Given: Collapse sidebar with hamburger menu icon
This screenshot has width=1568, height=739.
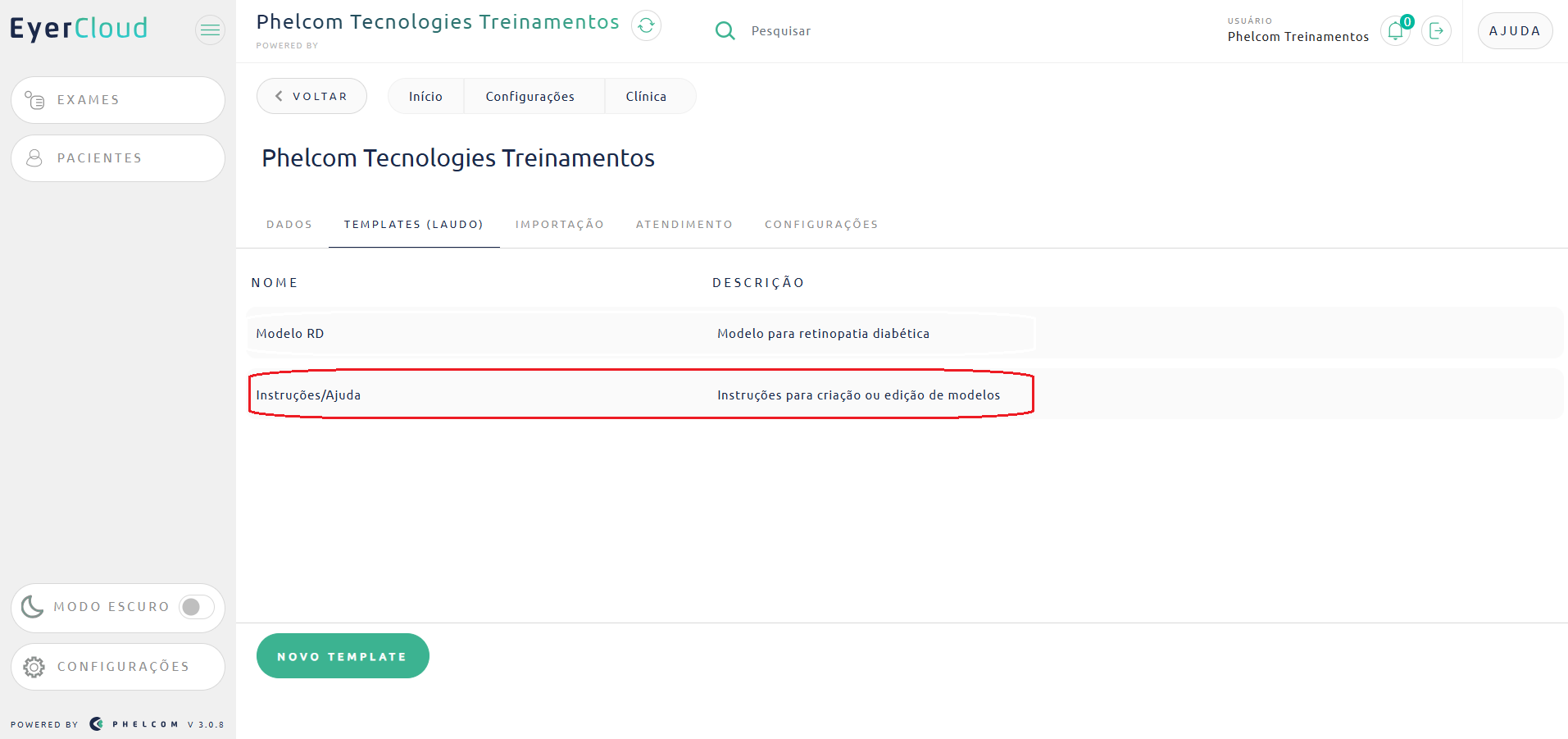Looking at the screenshot, I should click(x=211, y=30).
